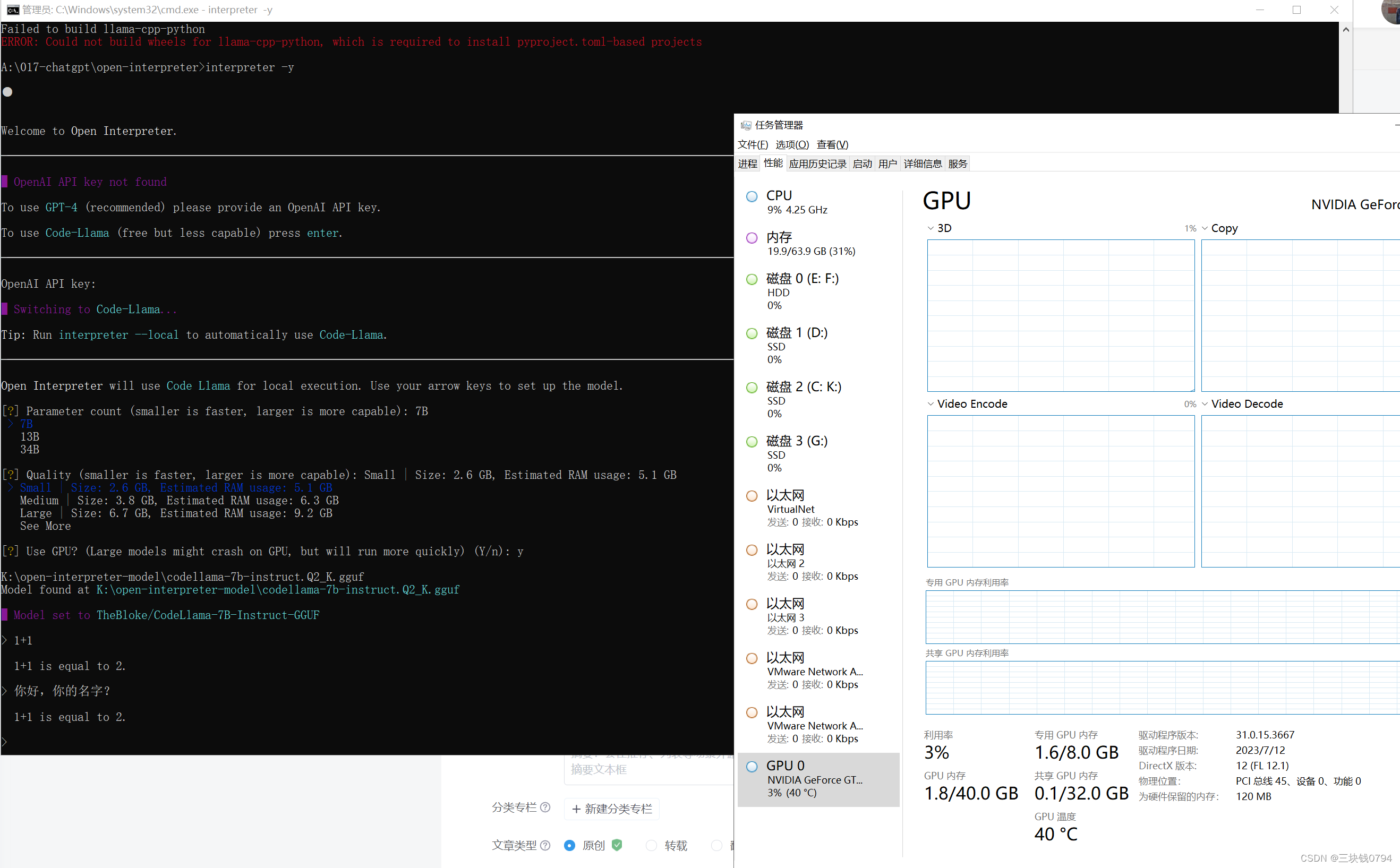Select CPU in Task Manager sidebar
This screenshot has height=868, width=1400.
(x=818, y=202)
